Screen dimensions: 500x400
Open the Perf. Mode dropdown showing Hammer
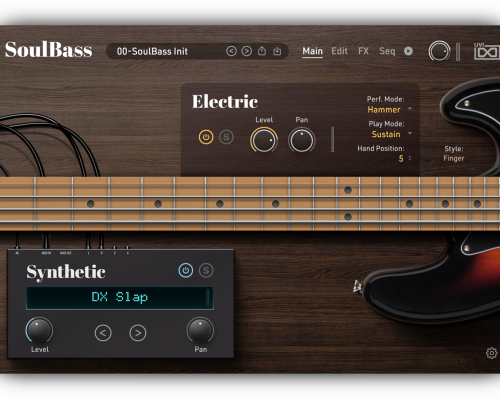[x=389, y=109]
